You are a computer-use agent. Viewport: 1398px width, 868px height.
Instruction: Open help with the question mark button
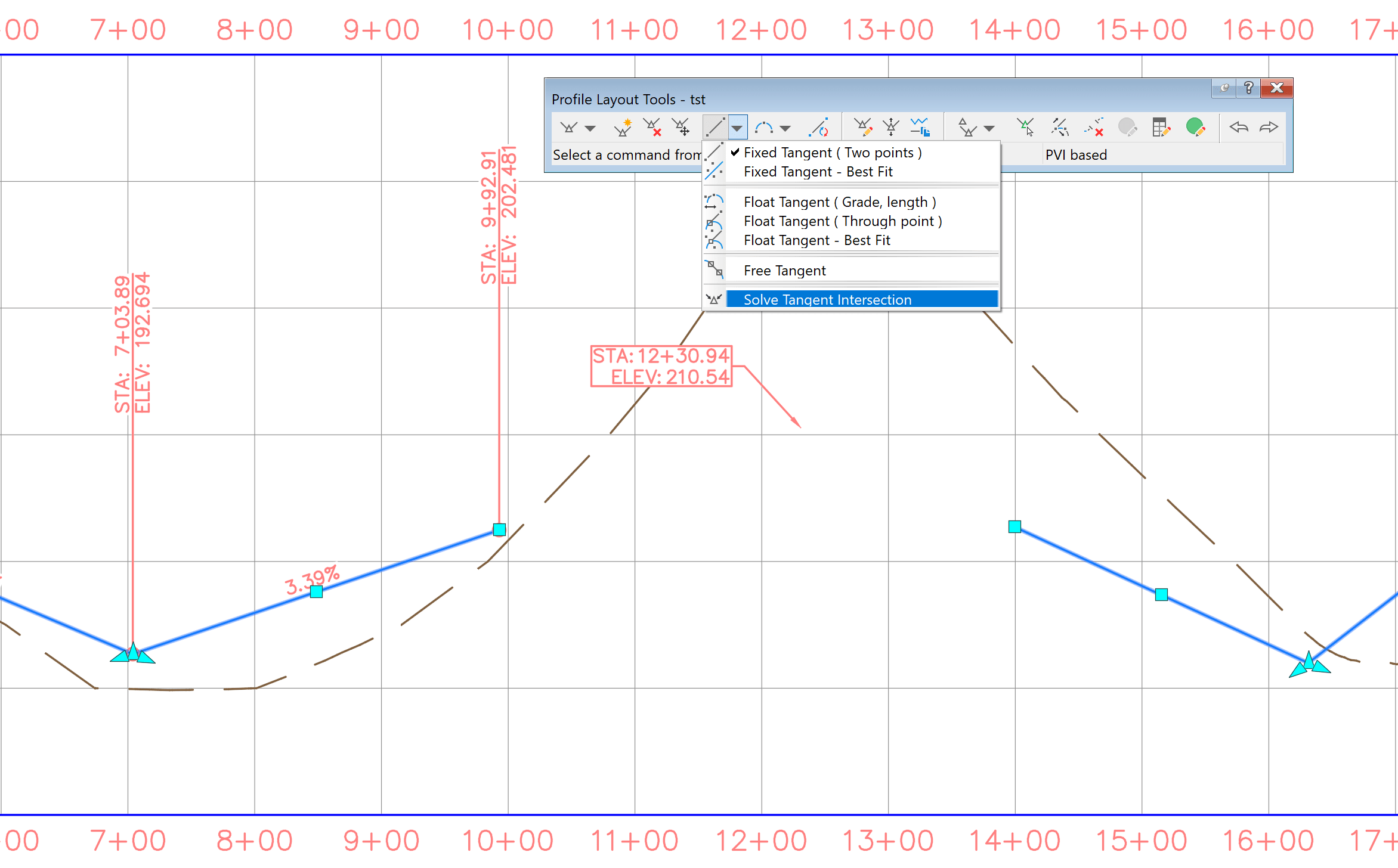1248,88
